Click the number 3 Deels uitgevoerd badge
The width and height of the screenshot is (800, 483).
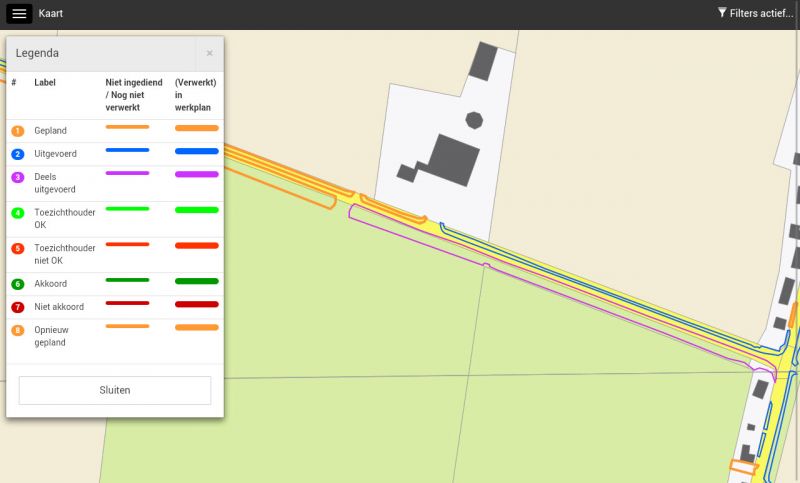coord(18,177)
